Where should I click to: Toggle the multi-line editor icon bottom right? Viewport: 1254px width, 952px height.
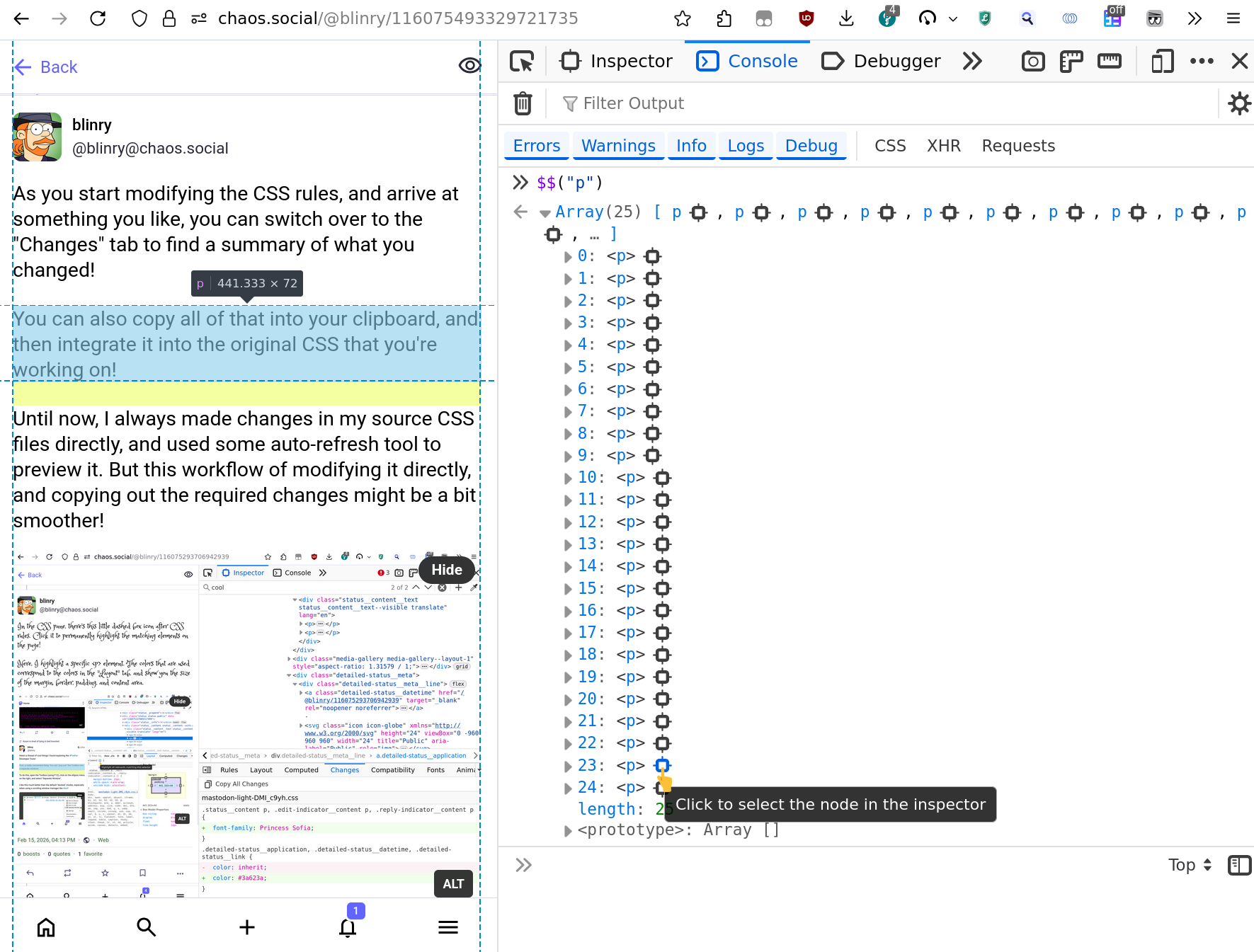tap(1239, 865)
